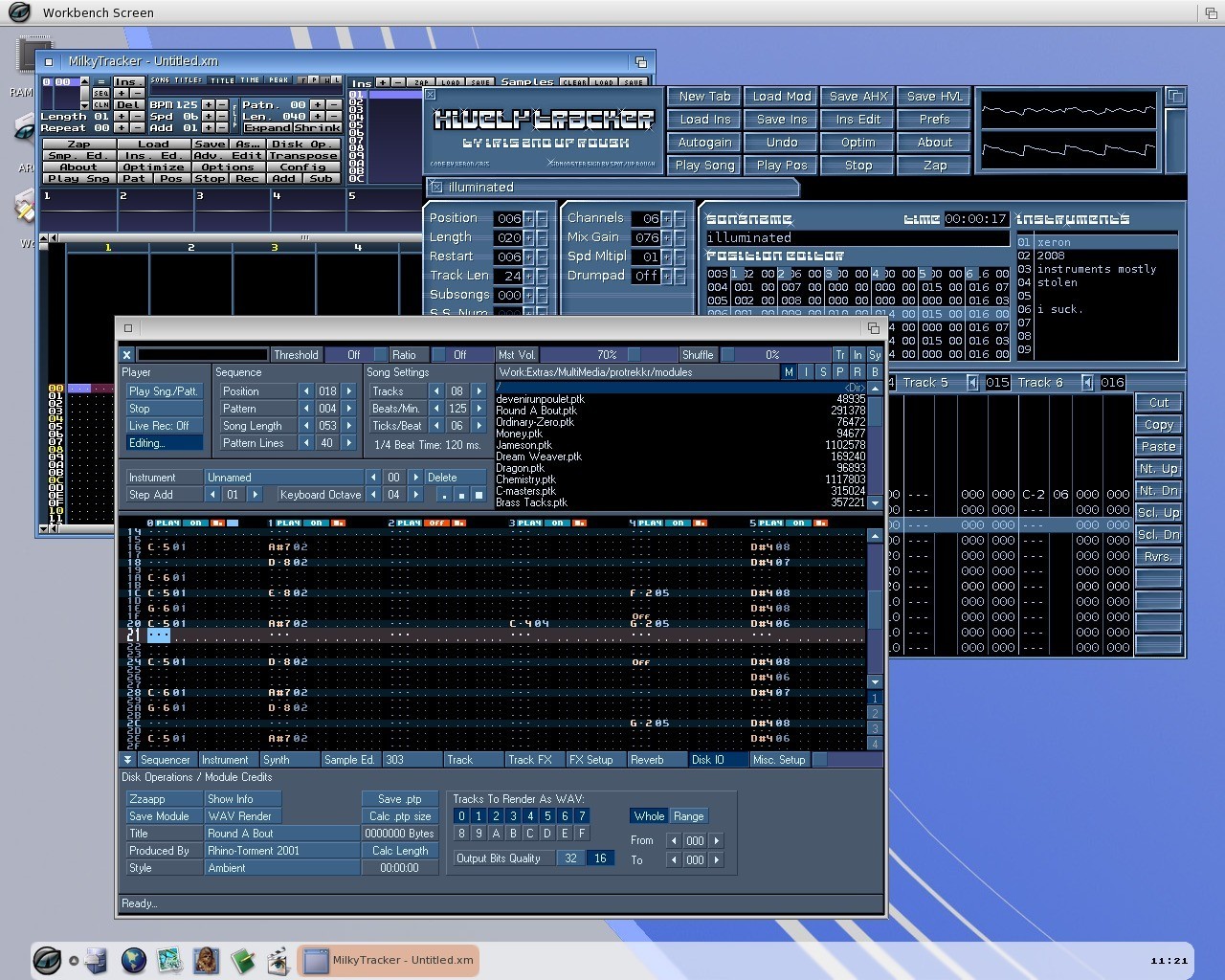Click the X icon in the ProTrekkr top bar

(126, 355)
